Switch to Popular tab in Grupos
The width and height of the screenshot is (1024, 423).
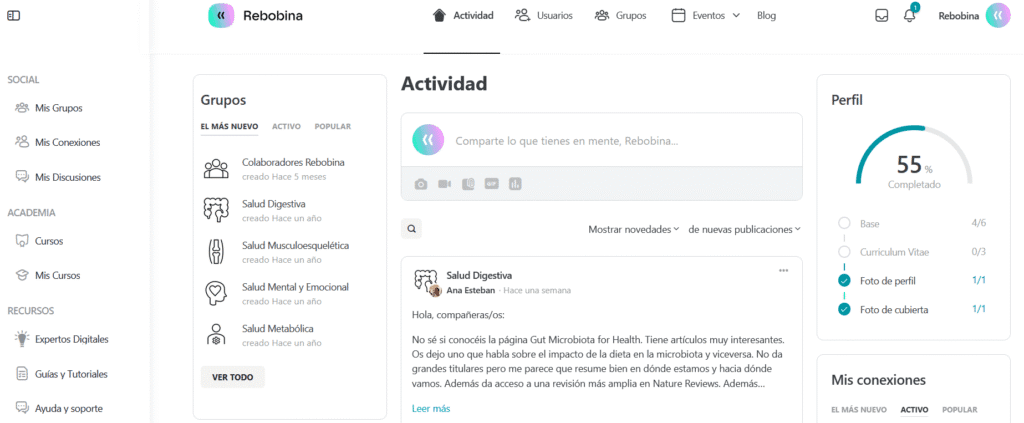coord(332,127)
